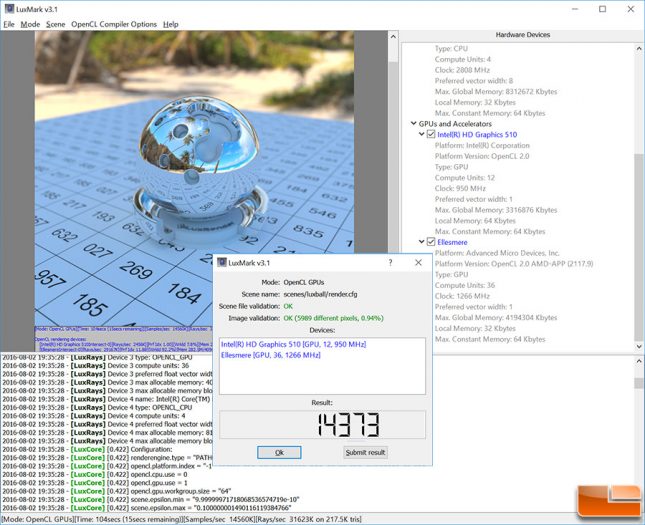Click the Ok button in result dialog
Screen dimensions: 645x525
[x=279, y=453]
